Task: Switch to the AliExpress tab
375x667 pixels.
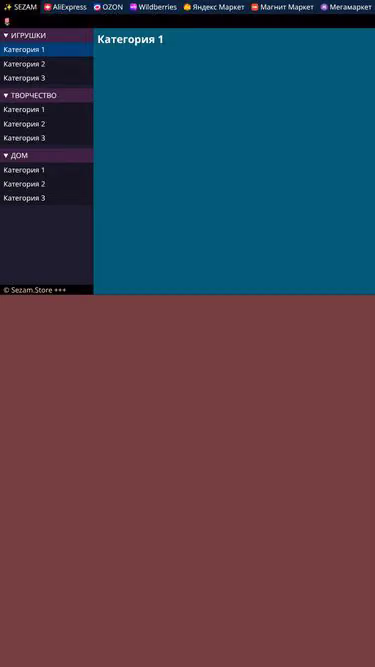Action: 65,7
